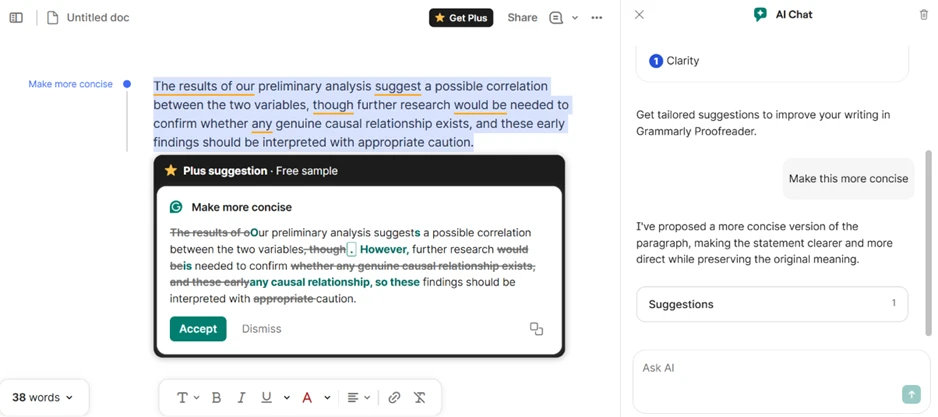Open the text alignment icon
This screenshot has height=417, width=938.
[x=353, y=397]
